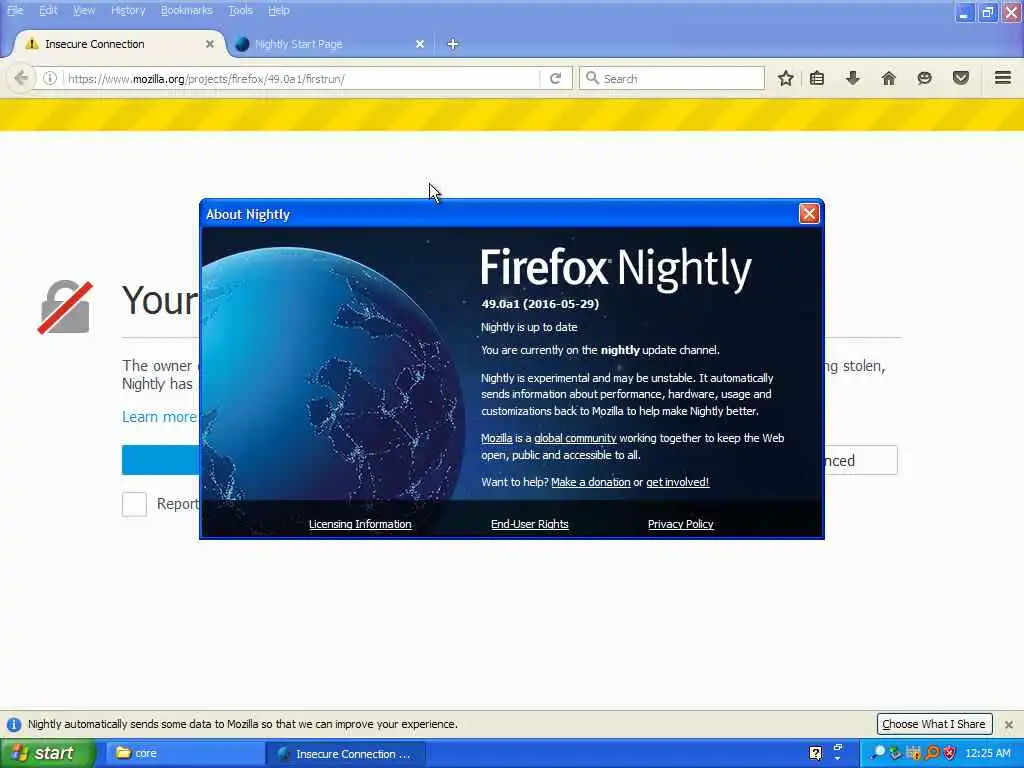Go to Home page via house icon
The height and width of the screenshot is (768, 1024).
pyautogui.click(x=888, y=78)
